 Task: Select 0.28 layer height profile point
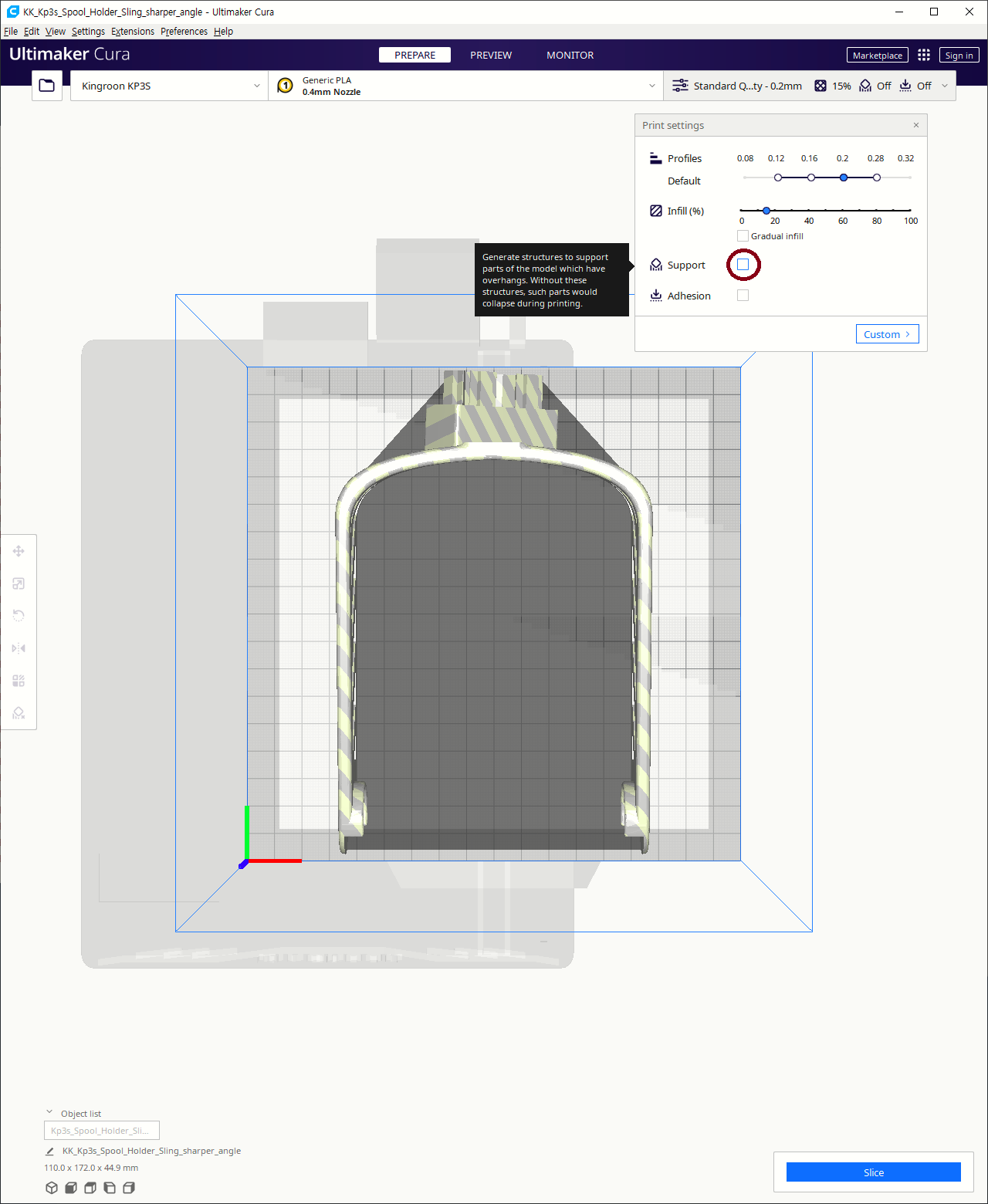(877, 178)
